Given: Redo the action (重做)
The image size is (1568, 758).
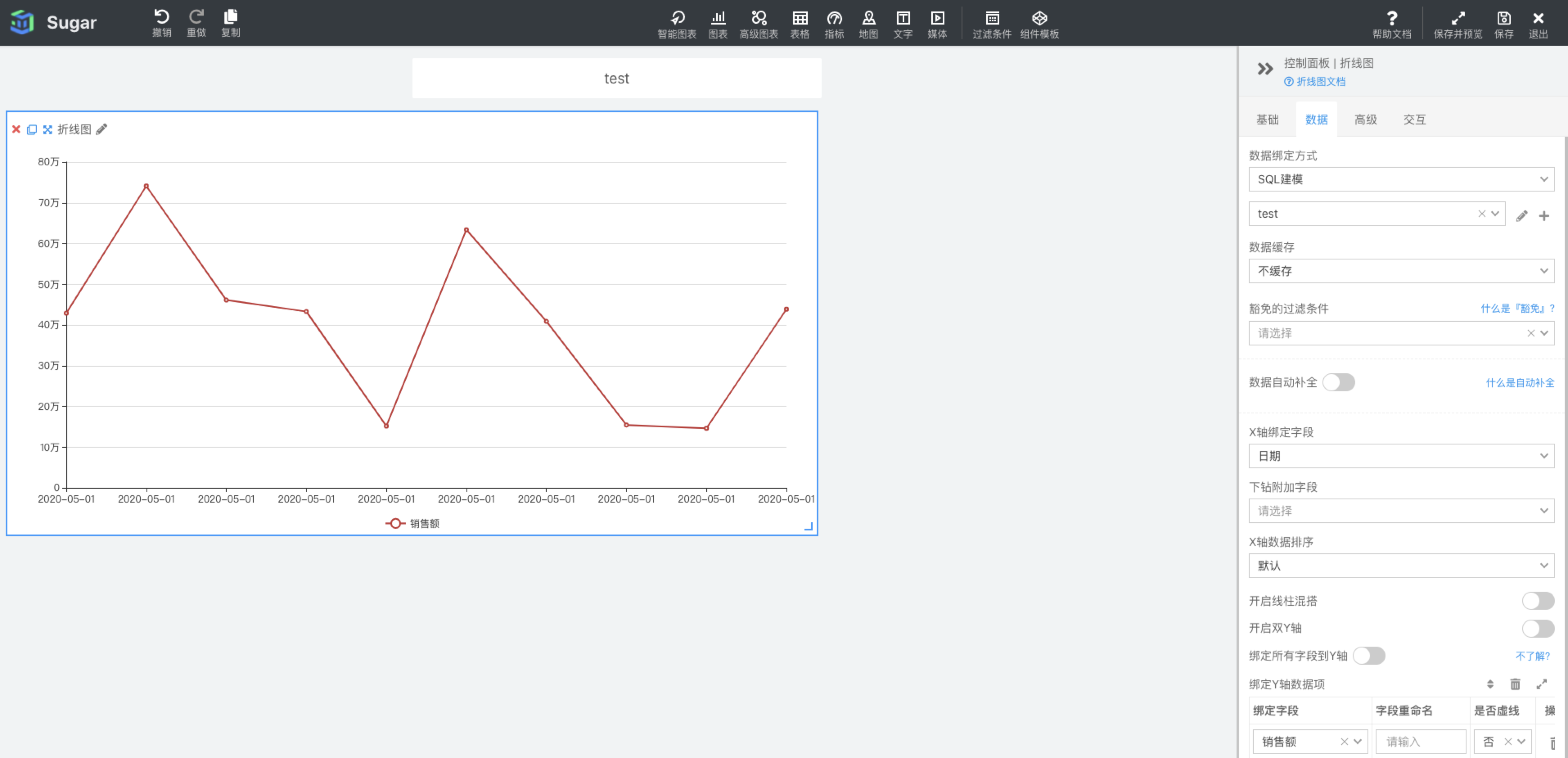Looking at the screenshot, I should coord(196,23).
